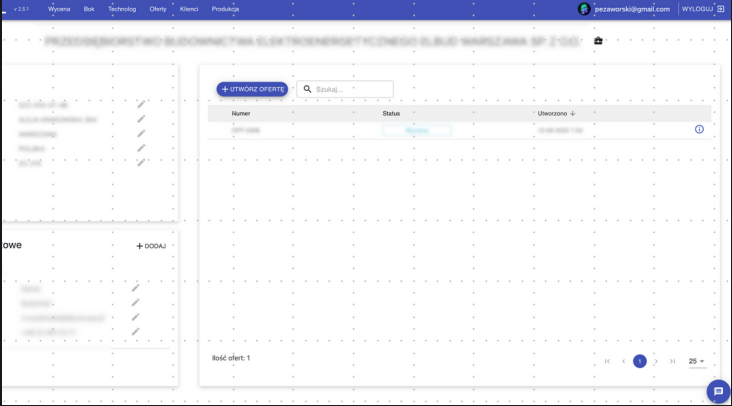Click the Dodaj button
The height and width of the screenshot is (406, 732).
(151, 246)
